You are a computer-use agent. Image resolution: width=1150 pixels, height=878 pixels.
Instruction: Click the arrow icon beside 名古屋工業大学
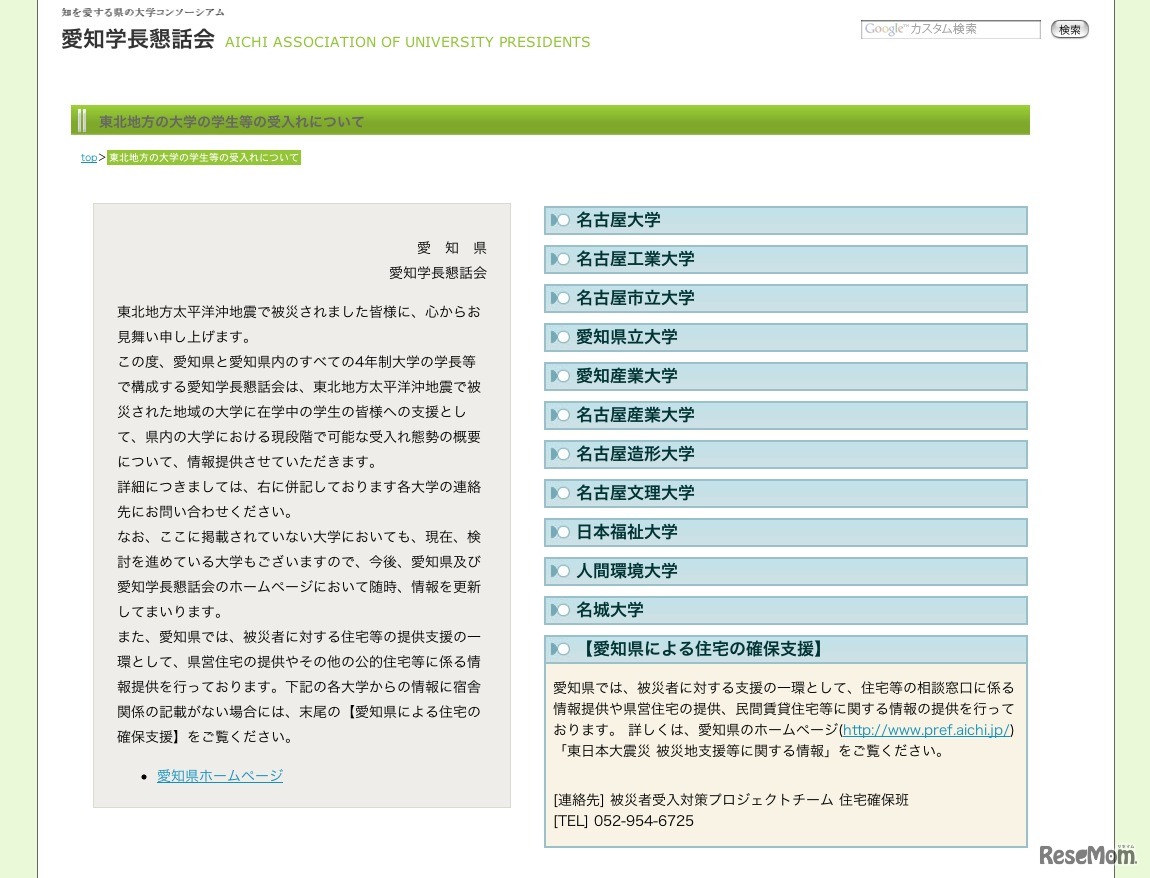pos(561,259)
